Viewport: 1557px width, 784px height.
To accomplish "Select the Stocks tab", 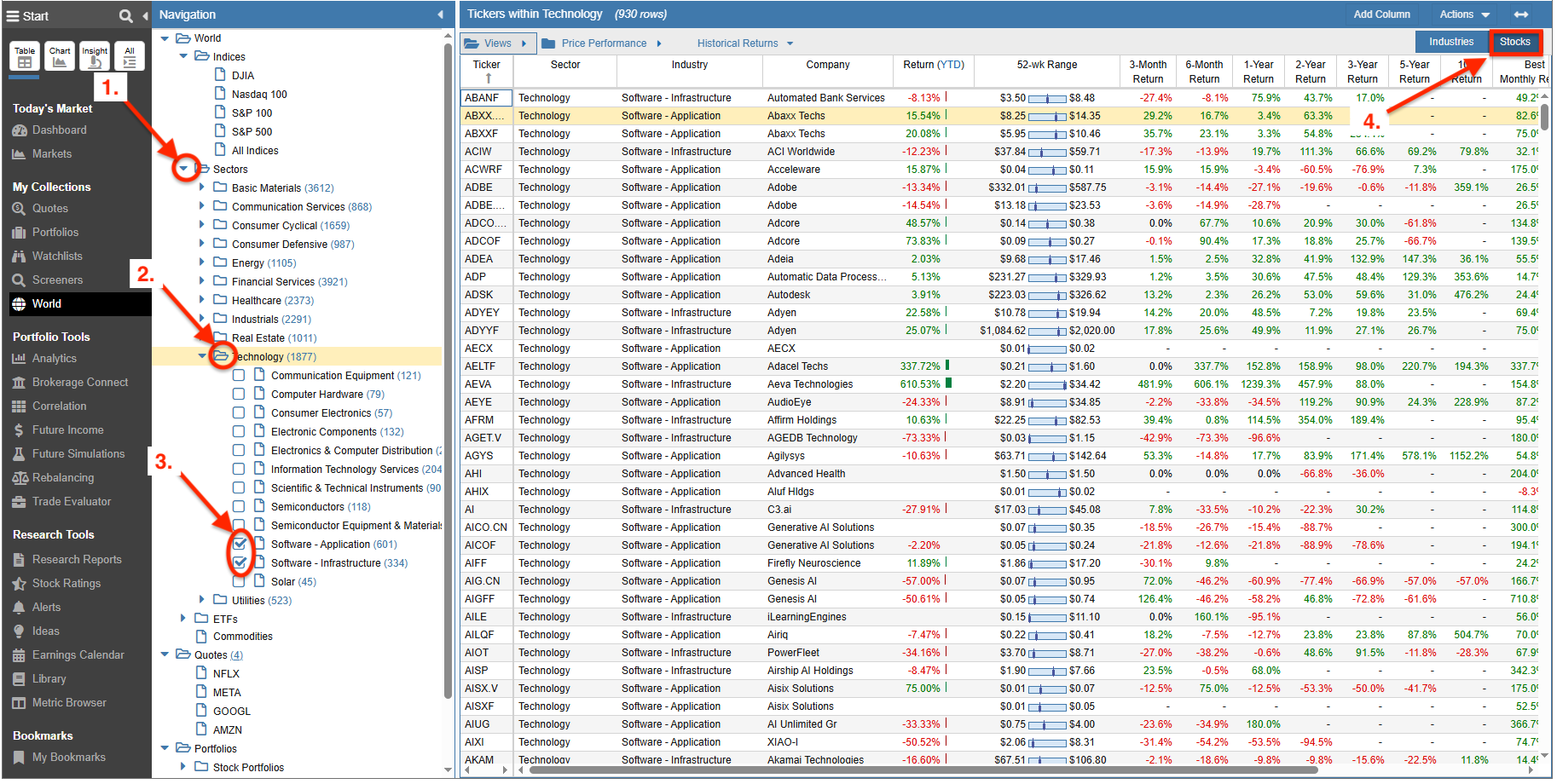I will tap(1515, 42).
